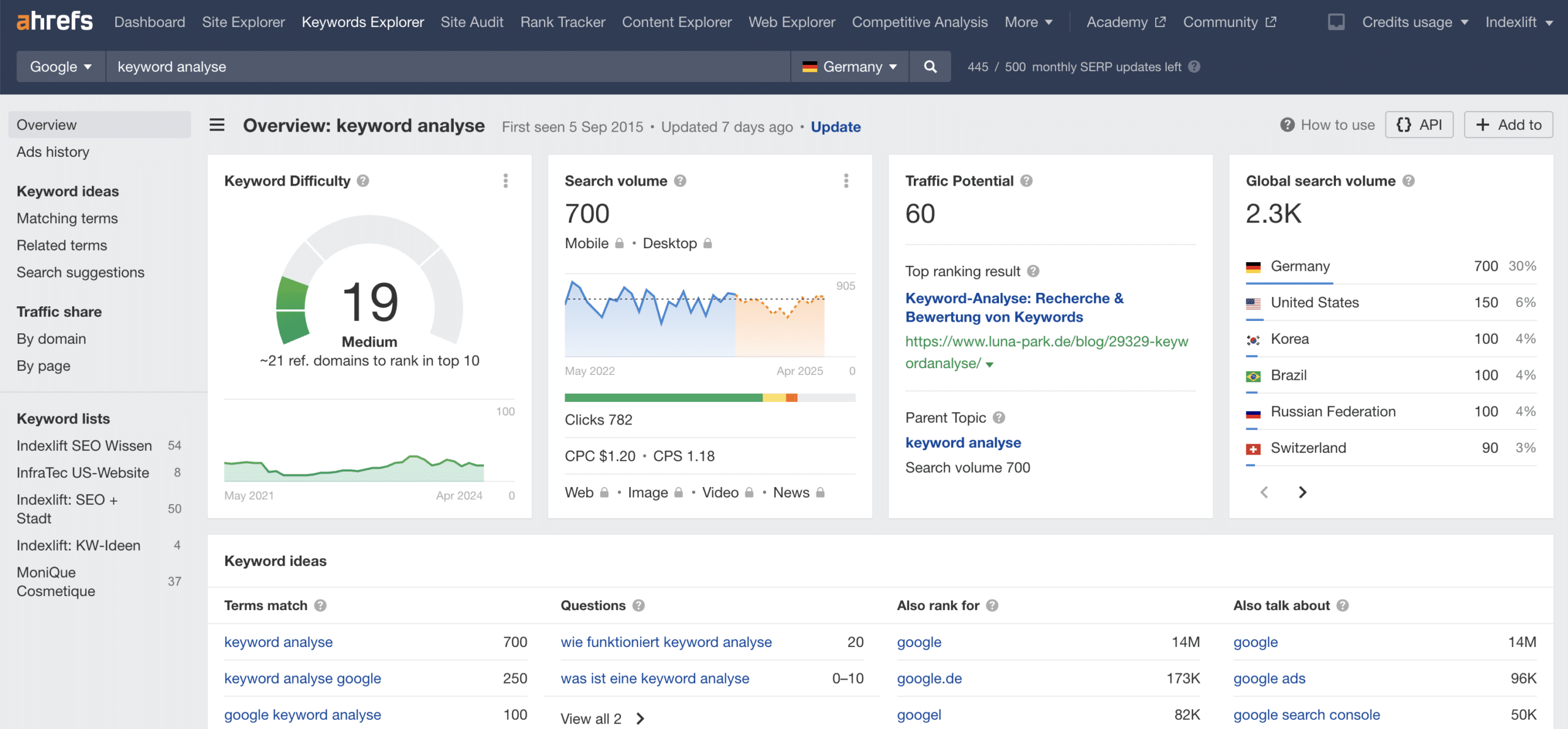Screen dimensions: 1568x729
Task: Click the ahrefs logo
Action: (55, 21)
